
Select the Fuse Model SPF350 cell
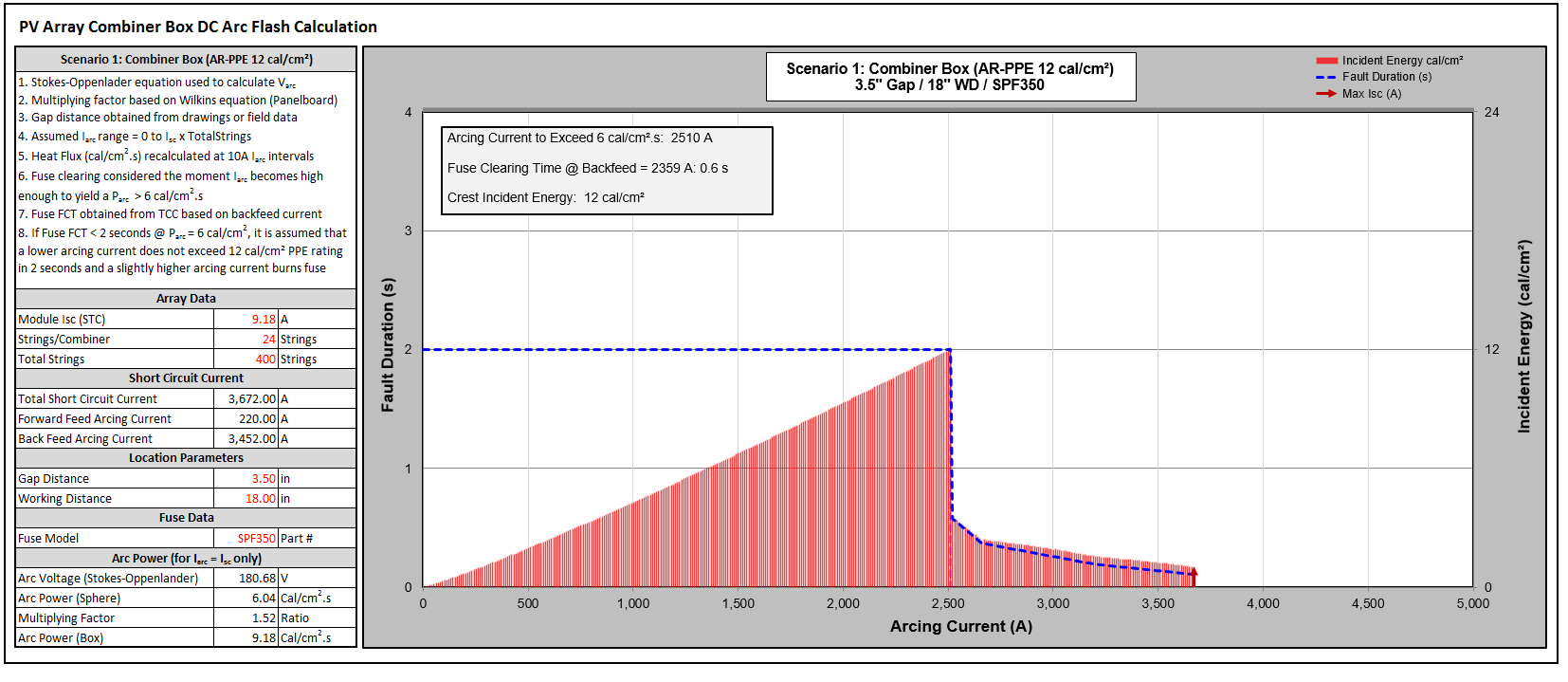246,539
